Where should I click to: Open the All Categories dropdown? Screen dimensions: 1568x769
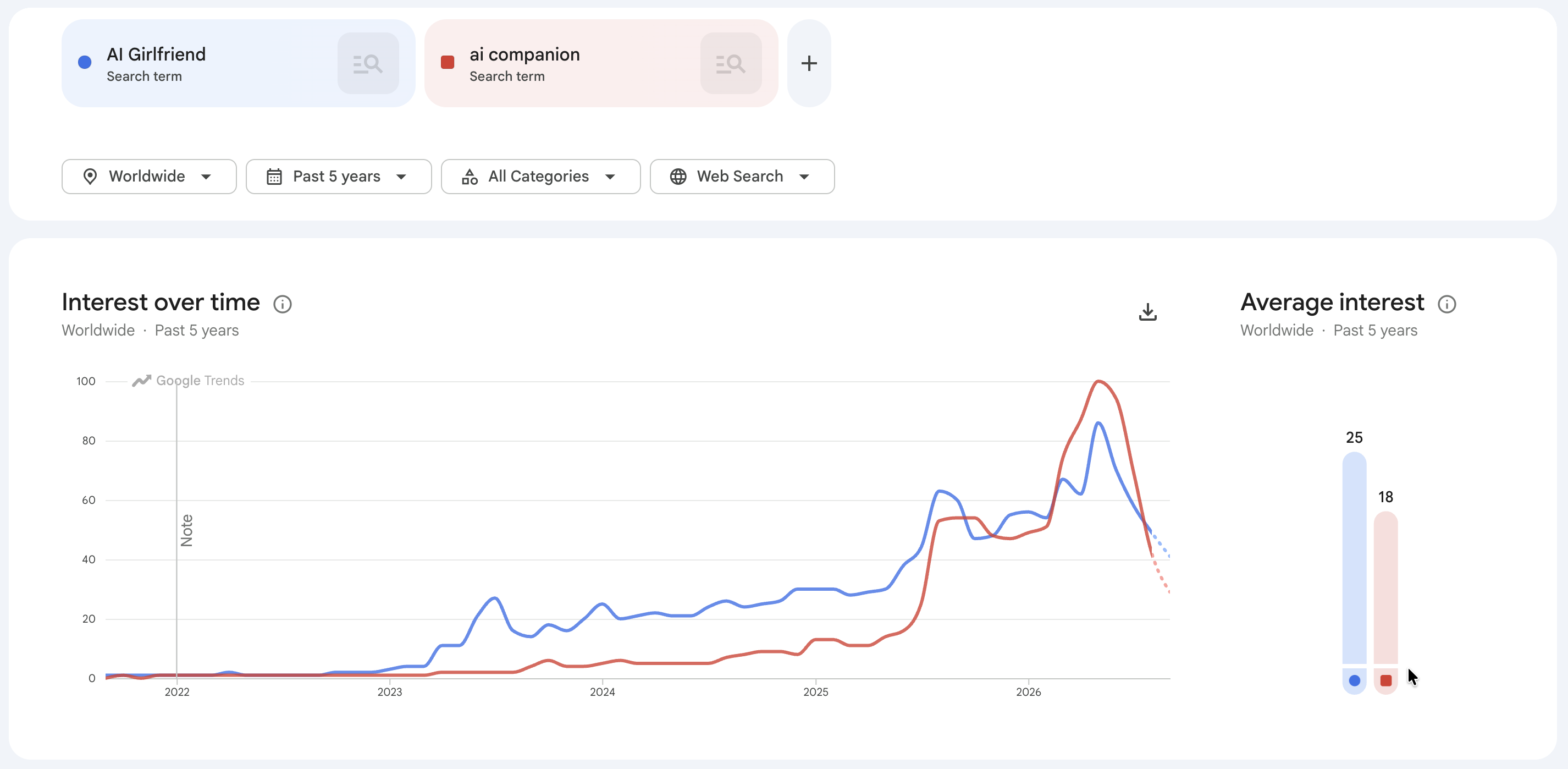click(540, 177)
